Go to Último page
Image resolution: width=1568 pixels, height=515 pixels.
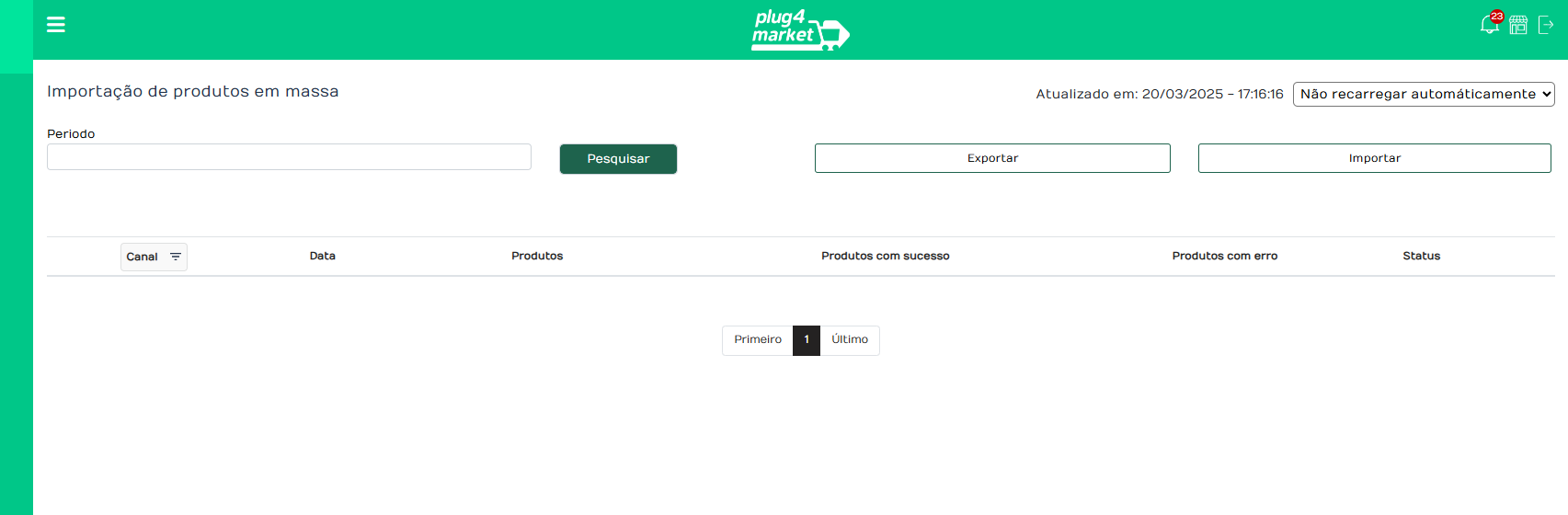850,340
